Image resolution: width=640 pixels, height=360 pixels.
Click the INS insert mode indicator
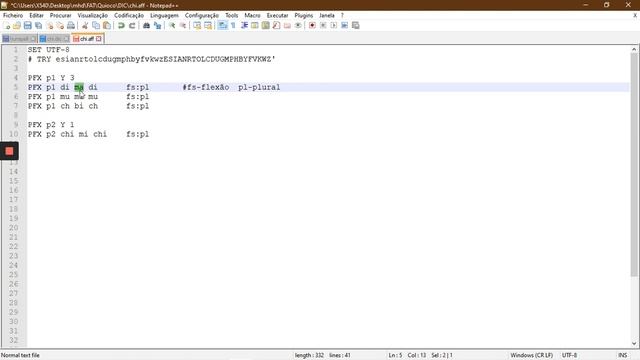tap(622, 355)
